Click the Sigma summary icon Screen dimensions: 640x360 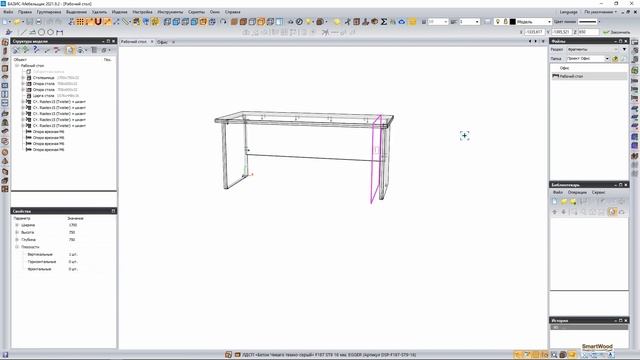[384, 22]
